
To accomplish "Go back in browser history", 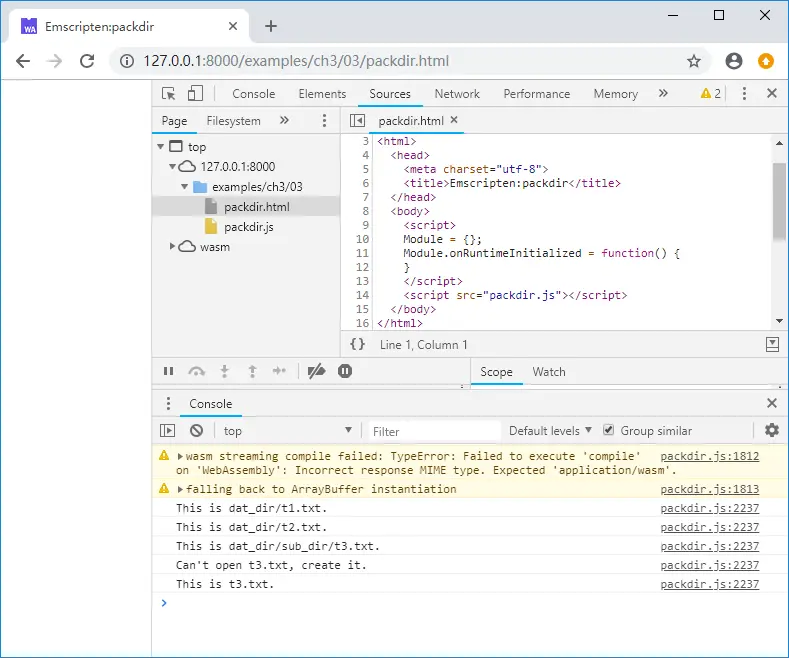I will 23,61.
